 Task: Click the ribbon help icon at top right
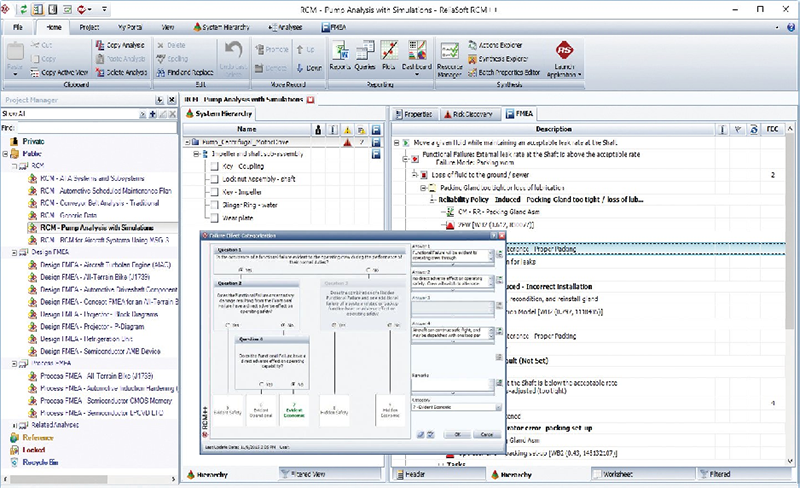791,27
